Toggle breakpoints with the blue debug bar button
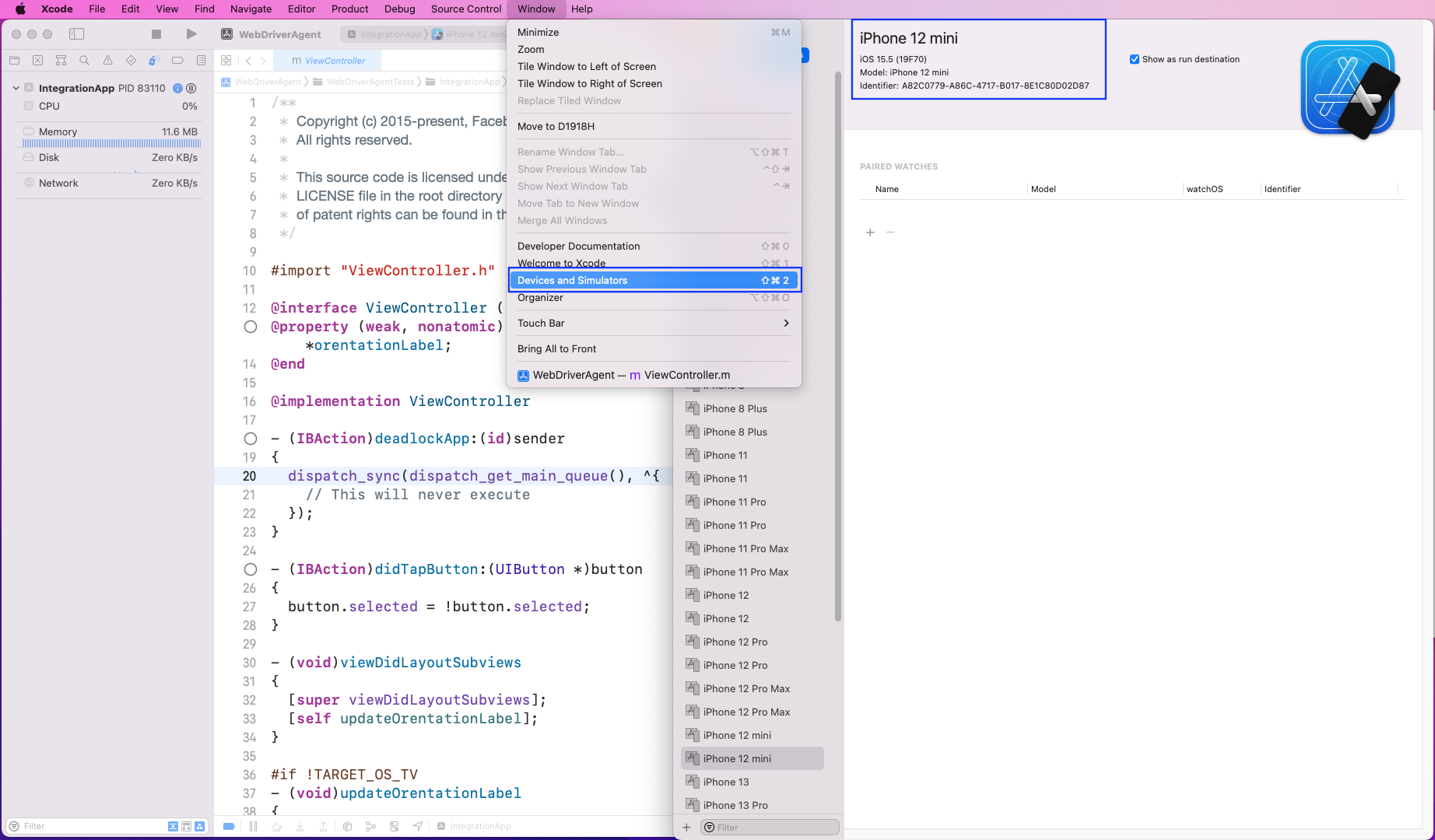1435x840 pixels. pos(229,826)
